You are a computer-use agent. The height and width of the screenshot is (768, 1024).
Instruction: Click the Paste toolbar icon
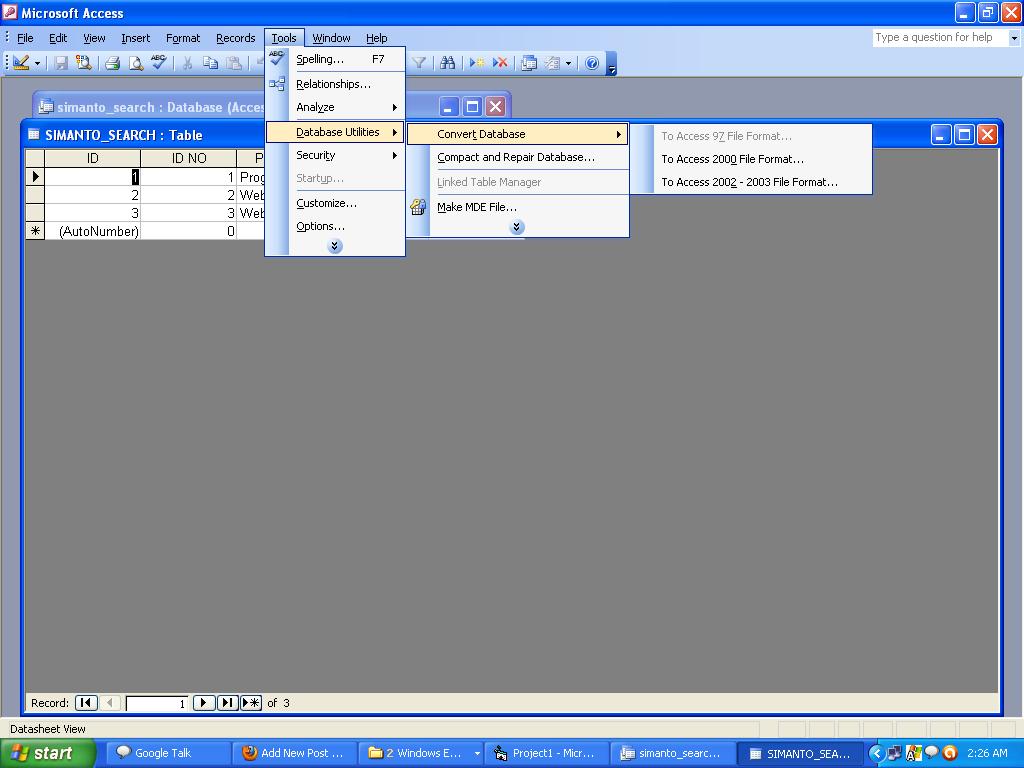pyautogui.click(x=233, y=63)
